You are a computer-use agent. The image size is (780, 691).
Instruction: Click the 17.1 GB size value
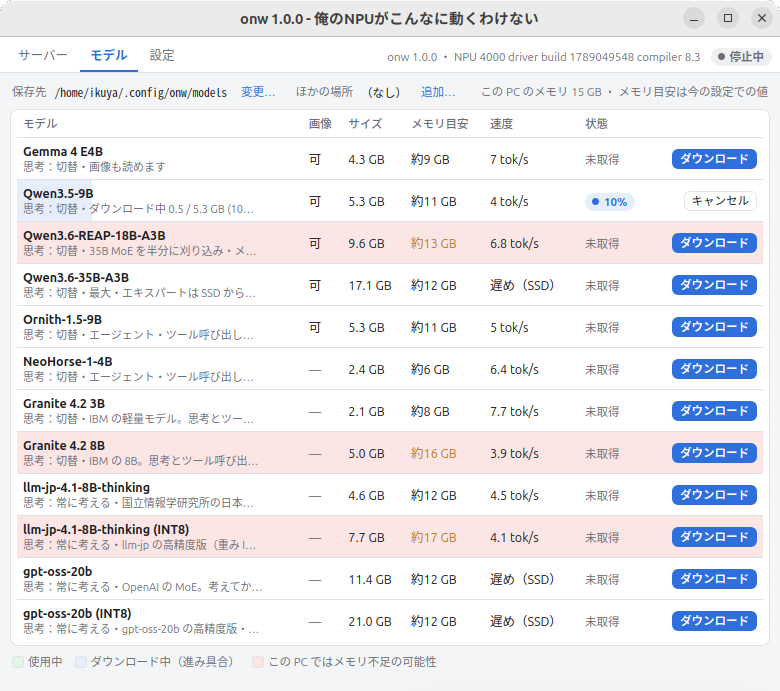370,286
